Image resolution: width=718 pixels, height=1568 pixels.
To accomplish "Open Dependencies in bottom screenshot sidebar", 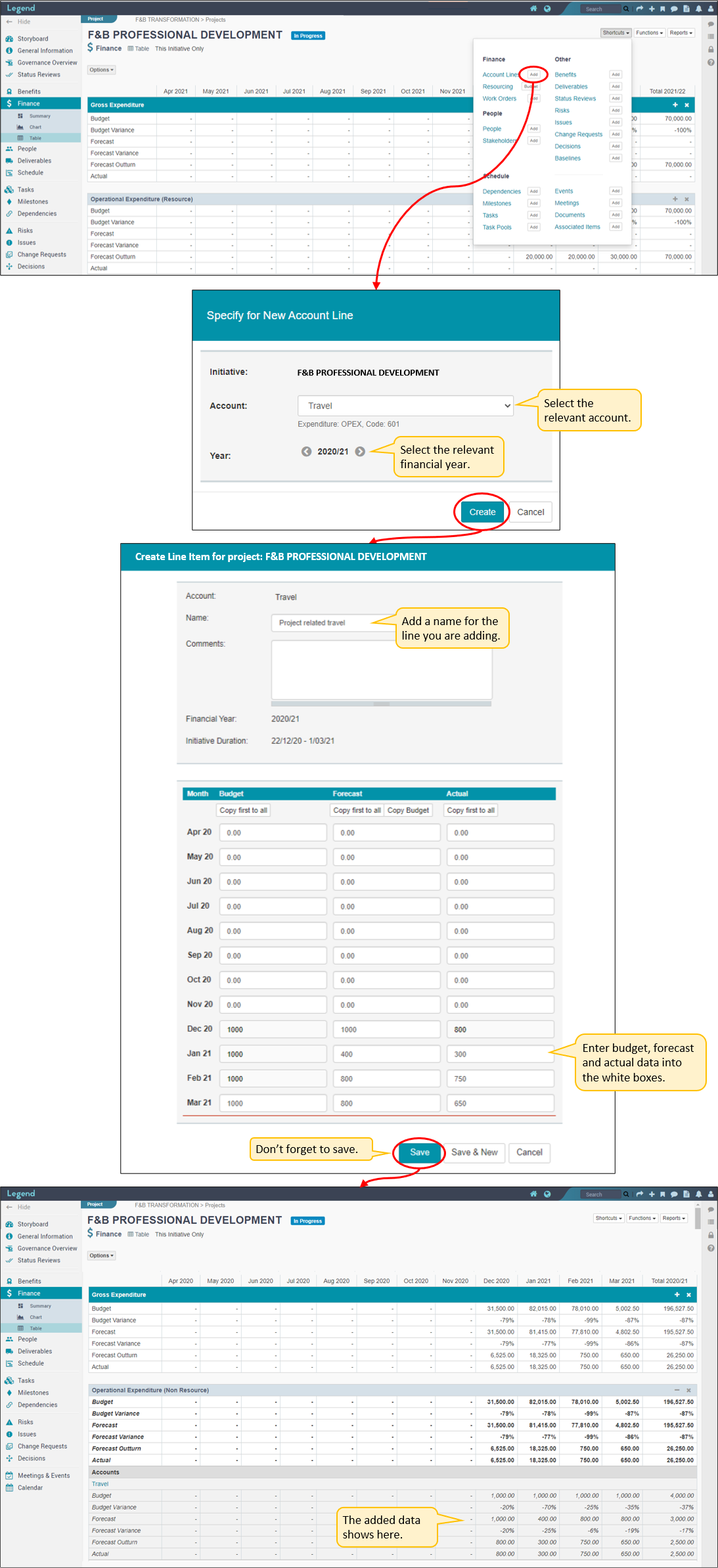I will click(37, 1405).
